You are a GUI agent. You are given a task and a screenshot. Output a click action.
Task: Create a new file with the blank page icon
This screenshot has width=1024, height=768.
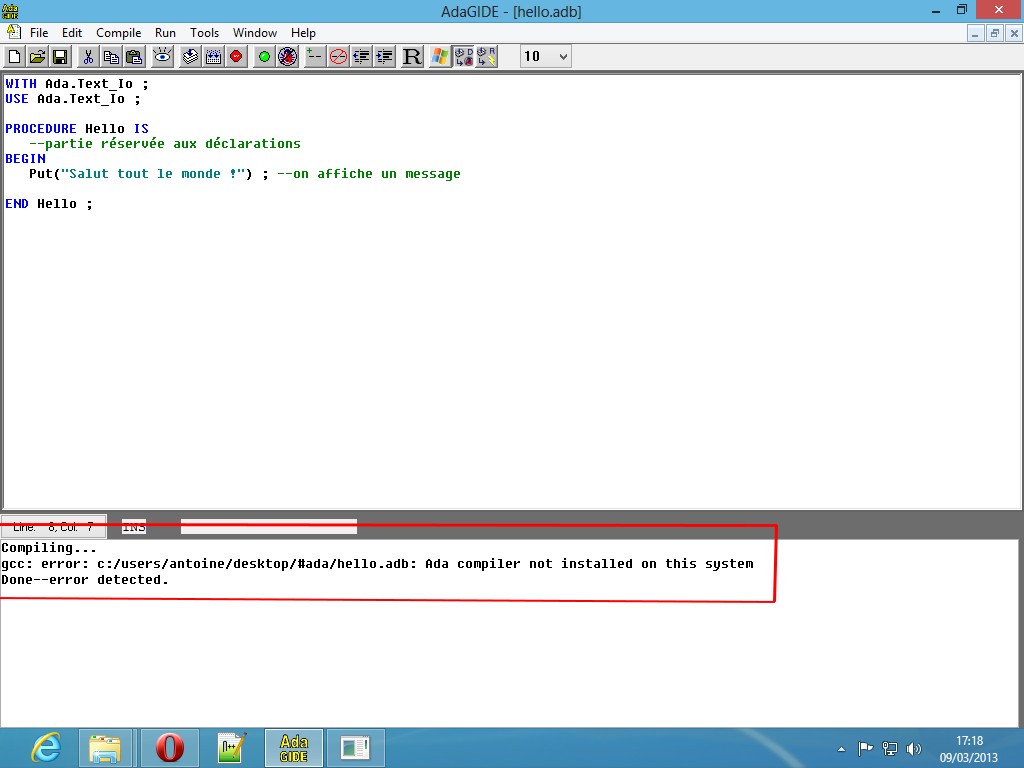tap(14, 57)
